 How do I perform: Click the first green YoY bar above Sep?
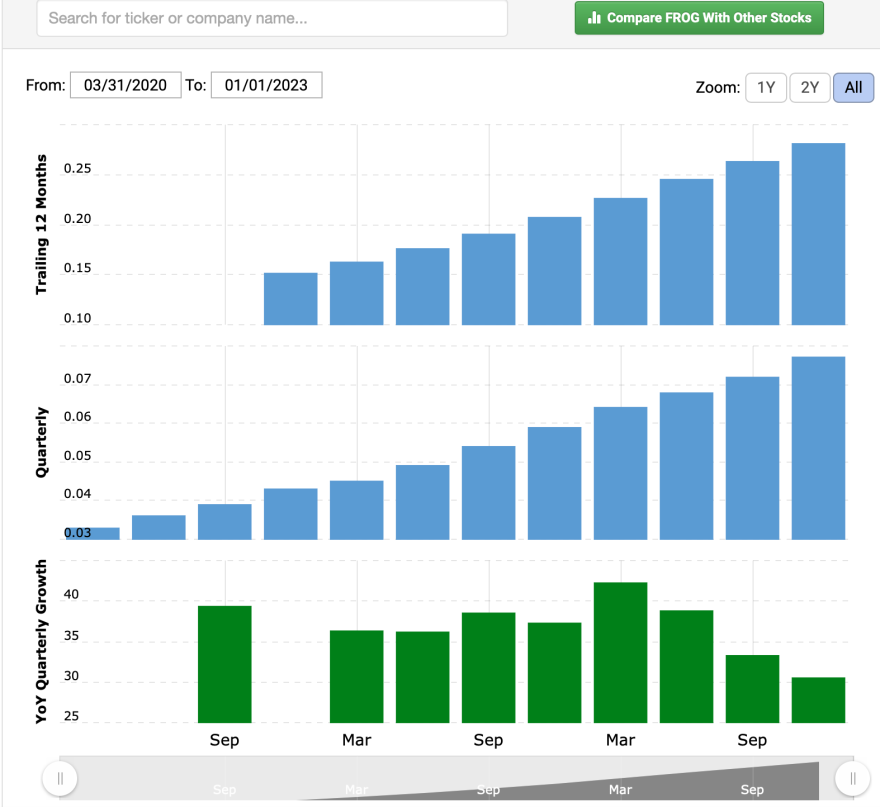(224, 664)
